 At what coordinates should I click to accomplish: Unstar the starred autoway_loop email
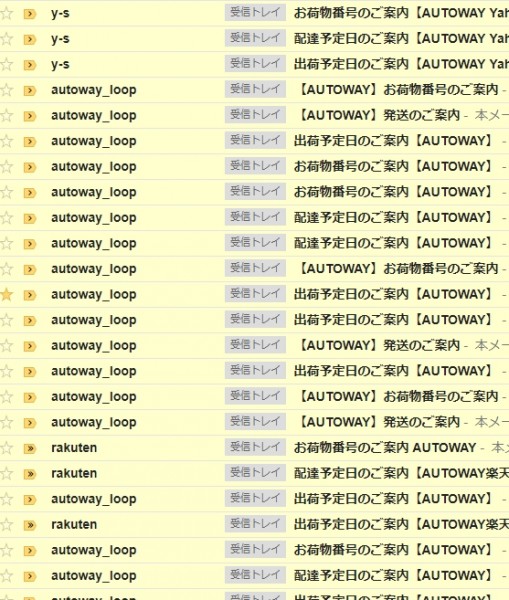[x=7, y=295]
